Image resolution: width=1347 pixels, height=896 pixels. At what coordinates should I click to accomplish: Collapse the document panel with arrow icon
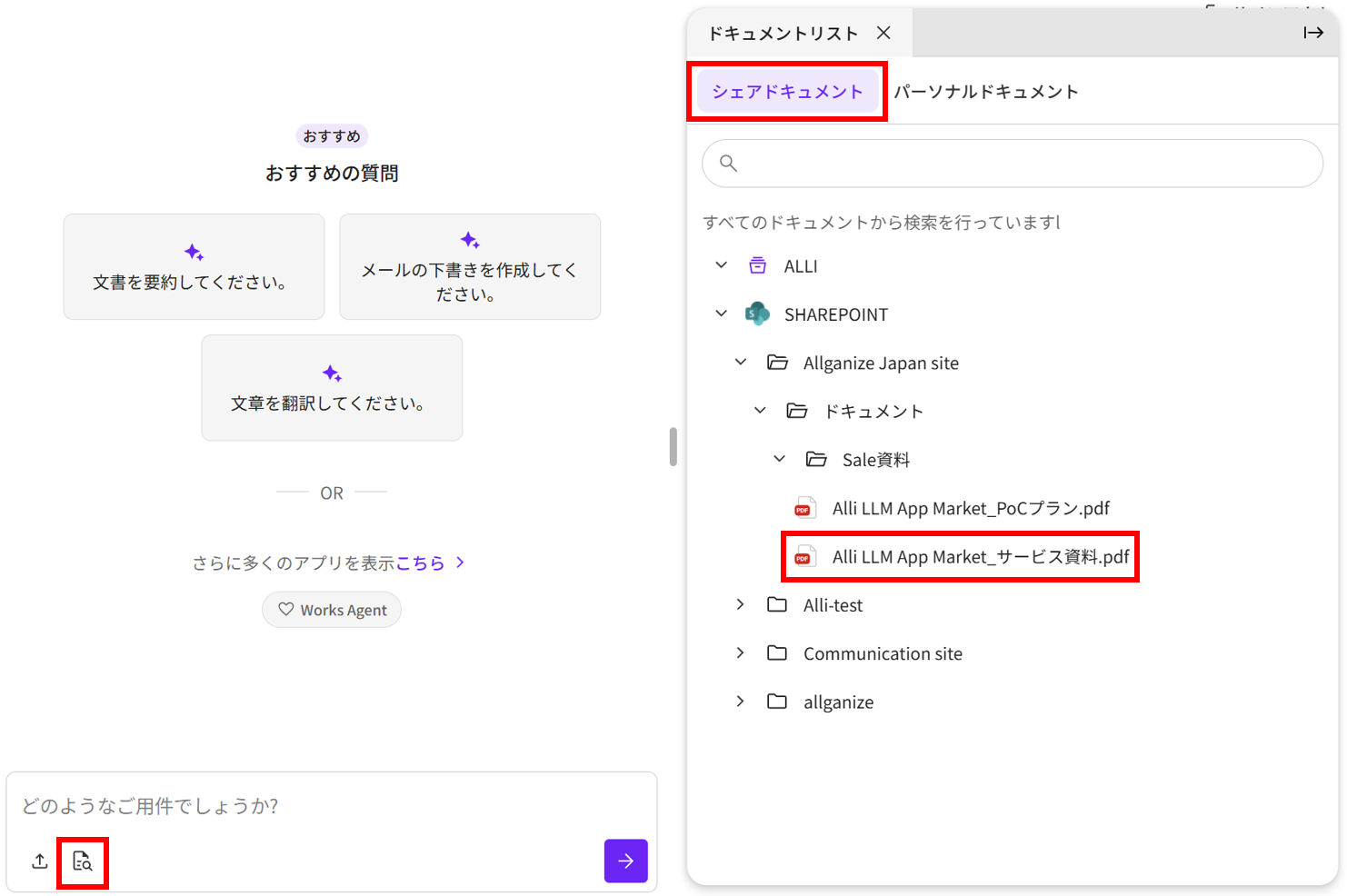1312,33
